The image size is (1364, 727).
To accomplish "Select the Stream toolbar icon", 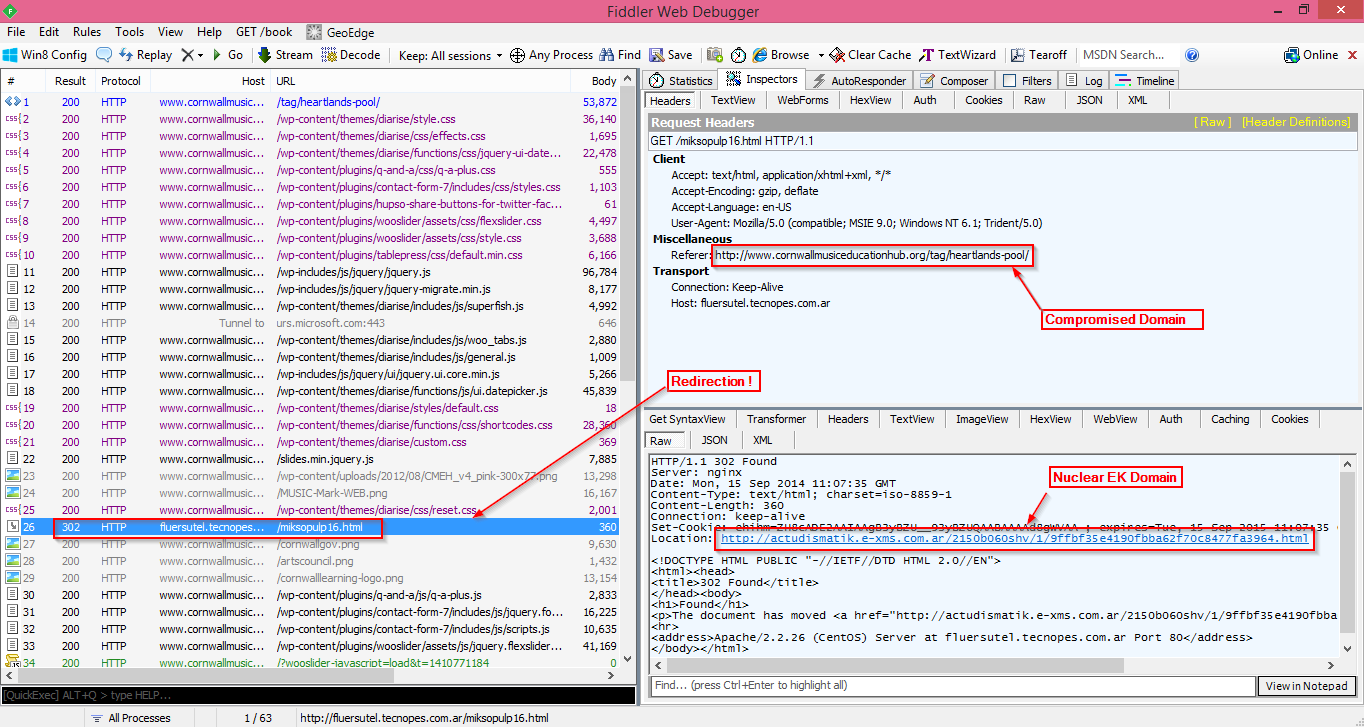I will tap(285, 54).
